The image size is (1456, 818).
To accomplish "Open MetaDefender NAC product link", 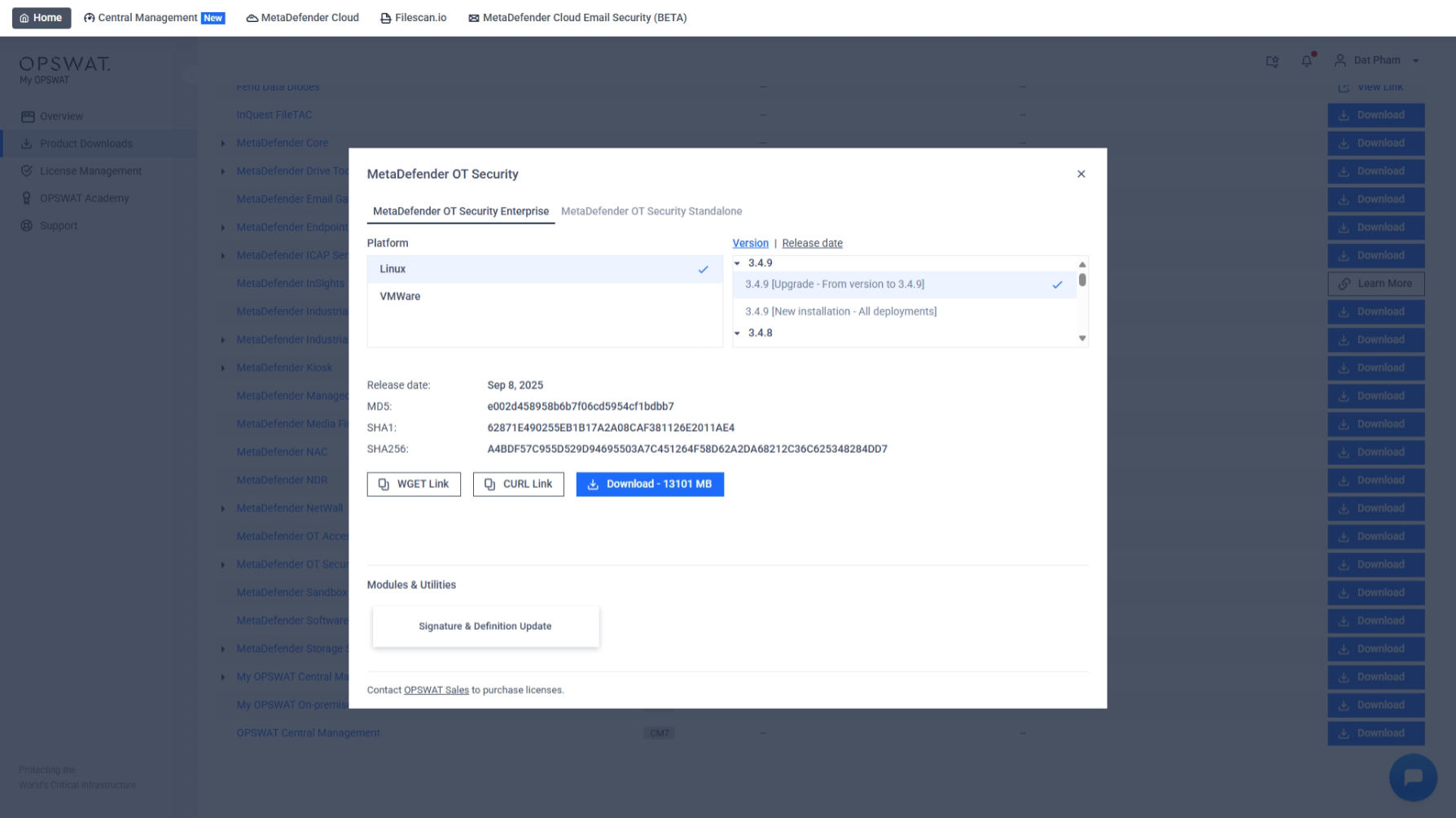I will (x=282, y=452).
